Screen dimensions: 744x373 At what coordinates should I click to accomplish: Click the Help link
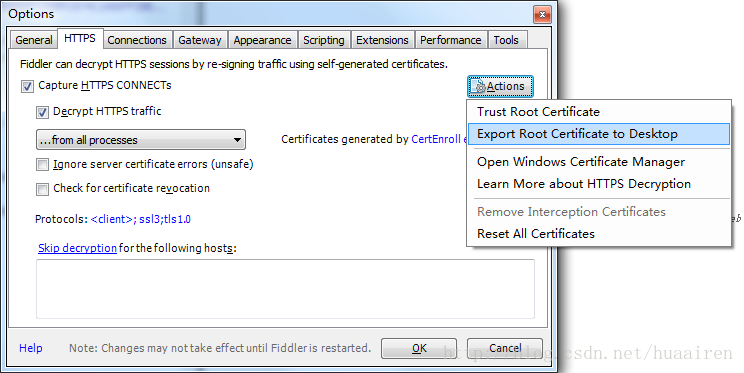pos(31,348)
